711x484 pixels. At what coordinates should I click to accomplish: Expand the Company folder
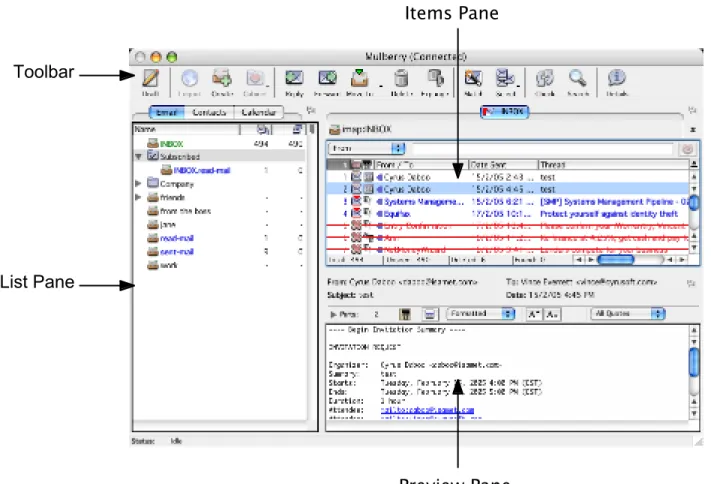[x=138, y=184]
